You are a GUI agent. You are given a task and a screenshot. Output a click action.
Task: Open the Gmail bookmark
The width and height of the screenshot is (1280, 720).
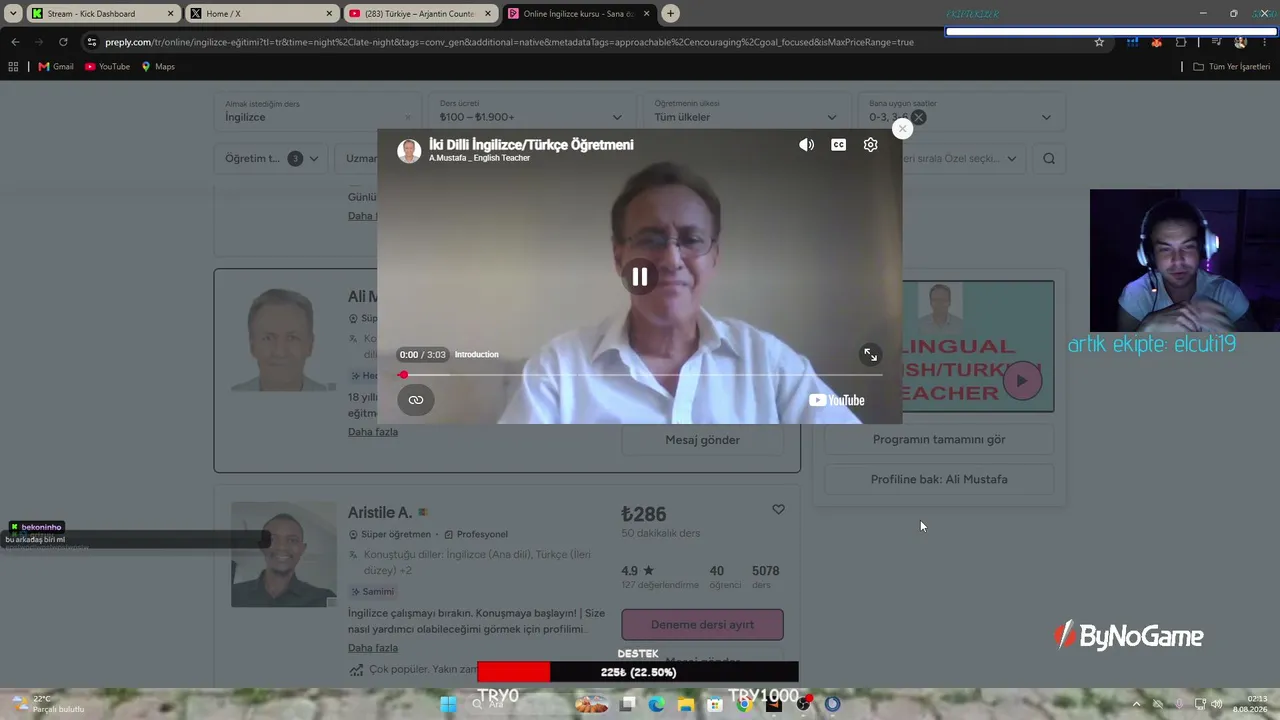(x=56, y=67)
